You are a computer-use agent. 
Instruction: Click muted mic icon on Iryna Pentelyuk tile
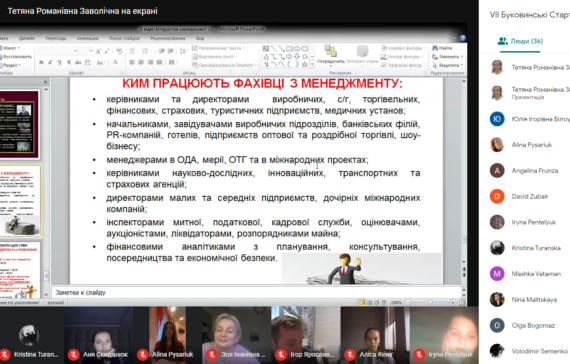(419, 355)
